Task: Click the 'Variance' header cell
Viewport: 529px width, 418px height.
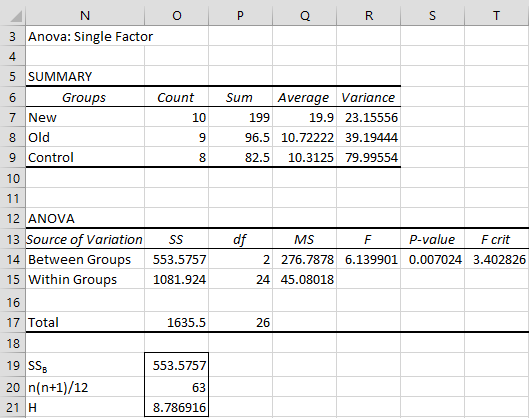Action: 368,97
